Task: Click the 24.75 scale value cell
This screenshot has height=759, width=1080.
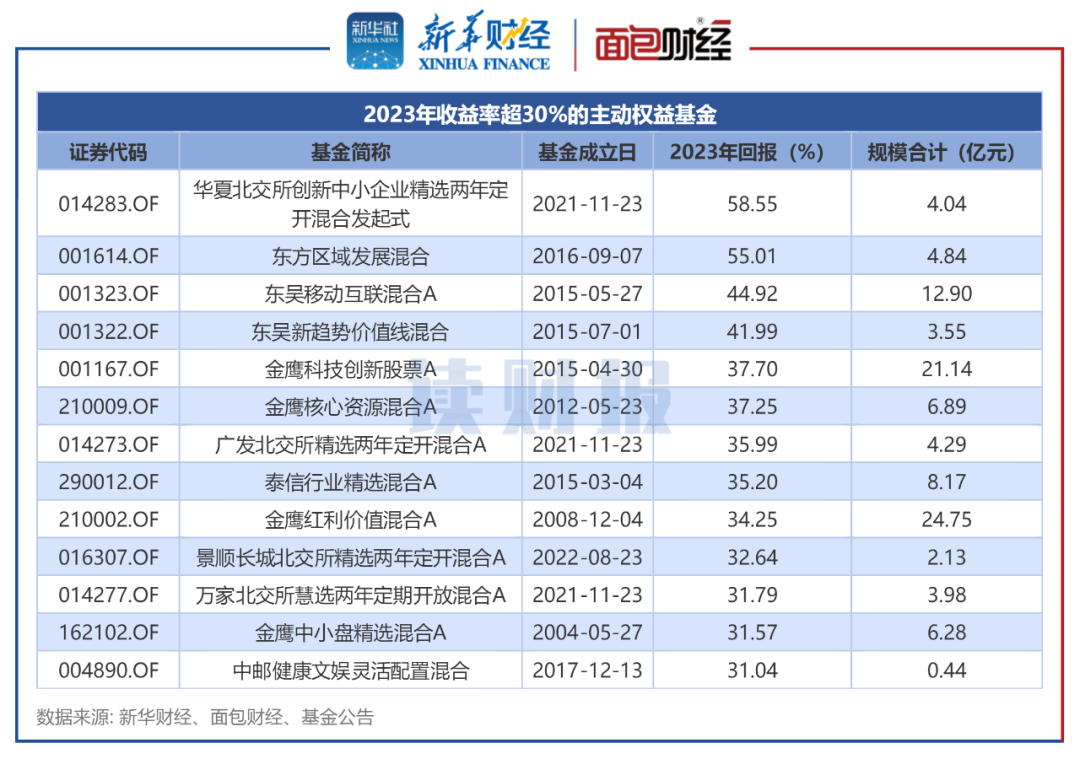Action: coord(946,519)
